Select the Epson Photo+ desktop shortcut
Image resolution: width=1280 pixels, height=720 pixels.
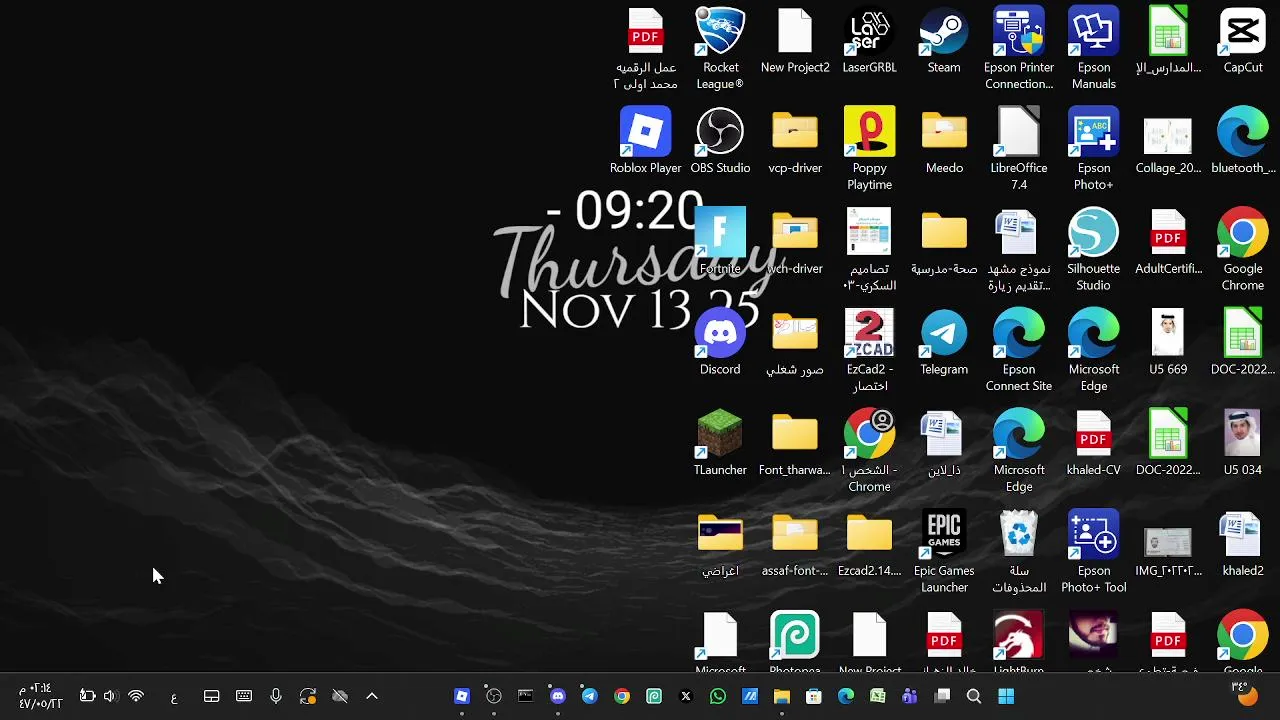[x=1093, y=148]
